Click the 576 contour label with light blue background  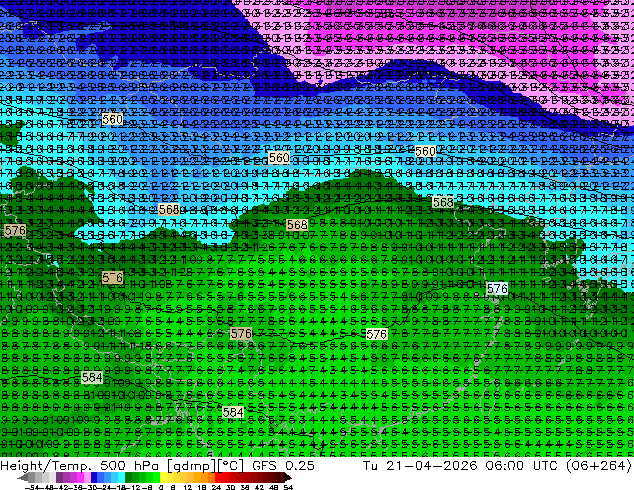pos(497,289)
